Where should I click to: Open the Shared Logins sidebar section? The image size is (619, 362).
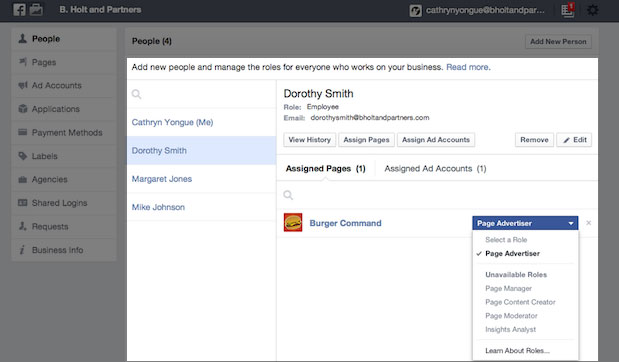click(x=64, y=203)
